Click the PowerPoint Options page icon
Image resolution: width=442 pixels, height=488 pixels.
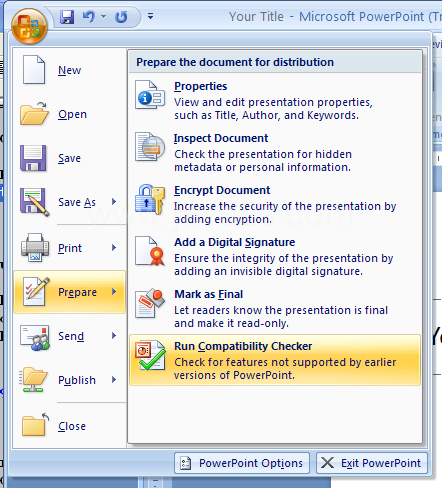(186, 463)
